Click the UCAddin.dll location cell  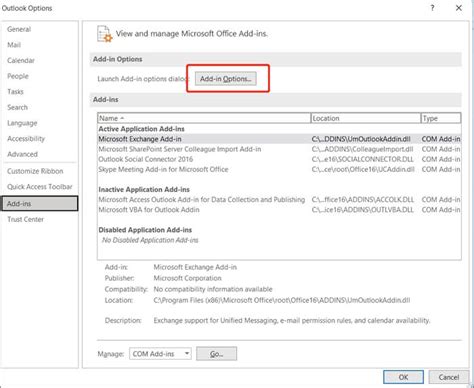(x=363, y=169)
